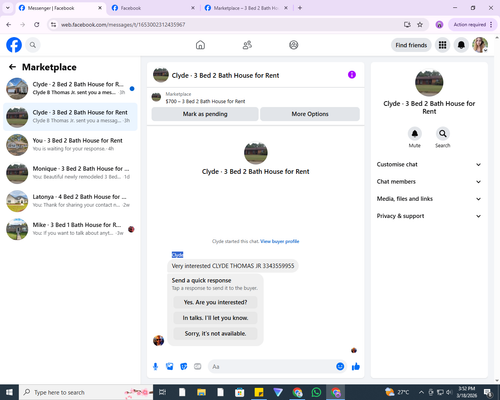Click the large house avatar in right panel

(429, 82)
